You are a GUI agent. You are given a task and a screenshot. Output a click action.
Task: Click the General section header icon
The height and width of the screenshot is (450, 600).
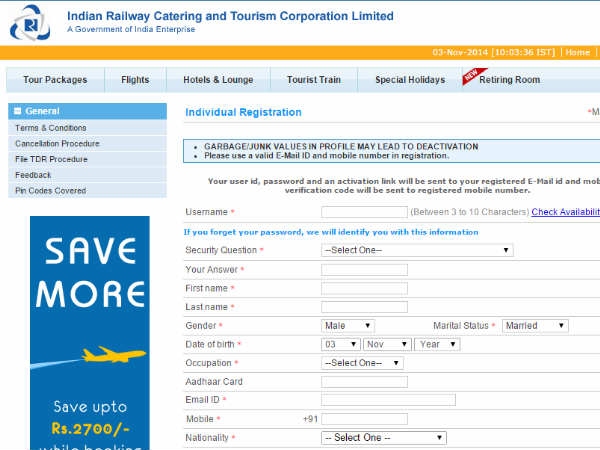click(x=18, y=112)
